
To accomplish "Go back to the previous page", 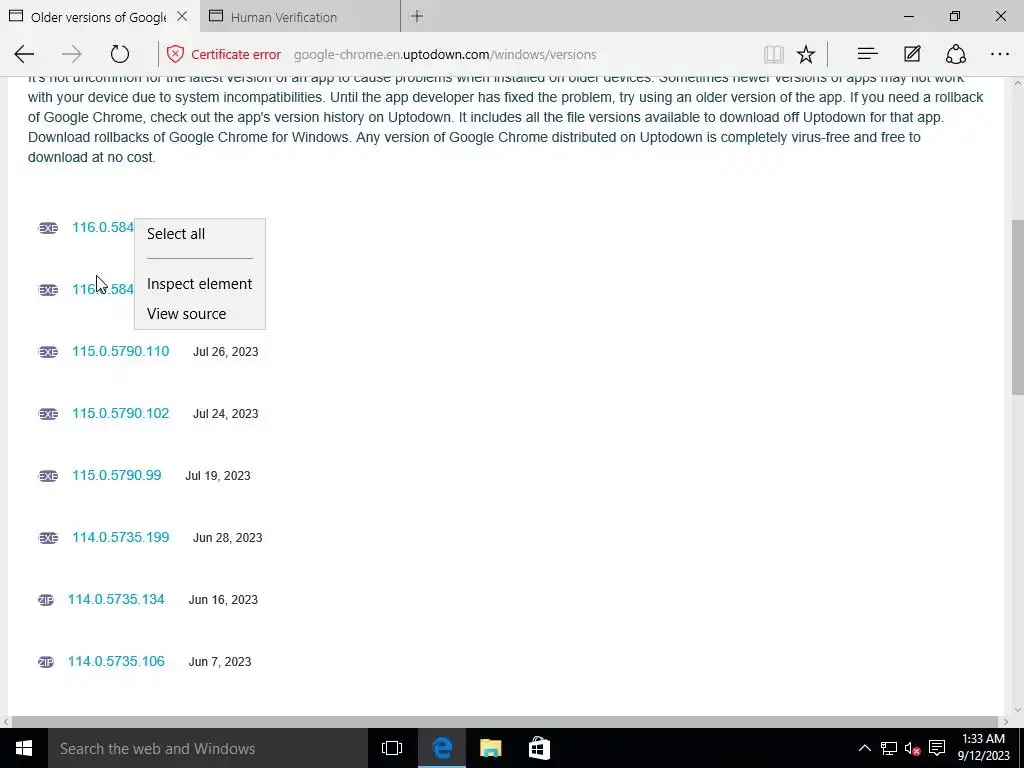I will pyautogui.click(x=24, y=54).
